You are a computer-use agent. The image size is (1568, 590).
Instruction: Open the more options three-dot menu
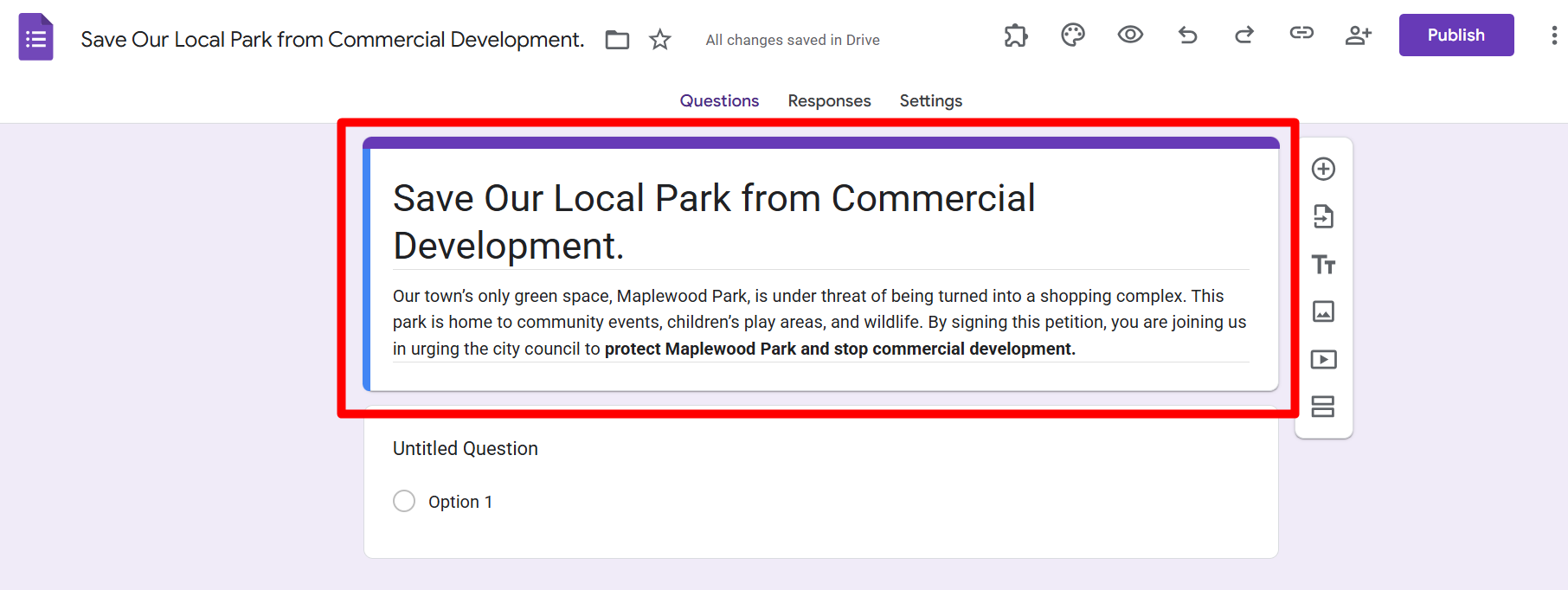pyautogui.click(x=1554, y=35)
